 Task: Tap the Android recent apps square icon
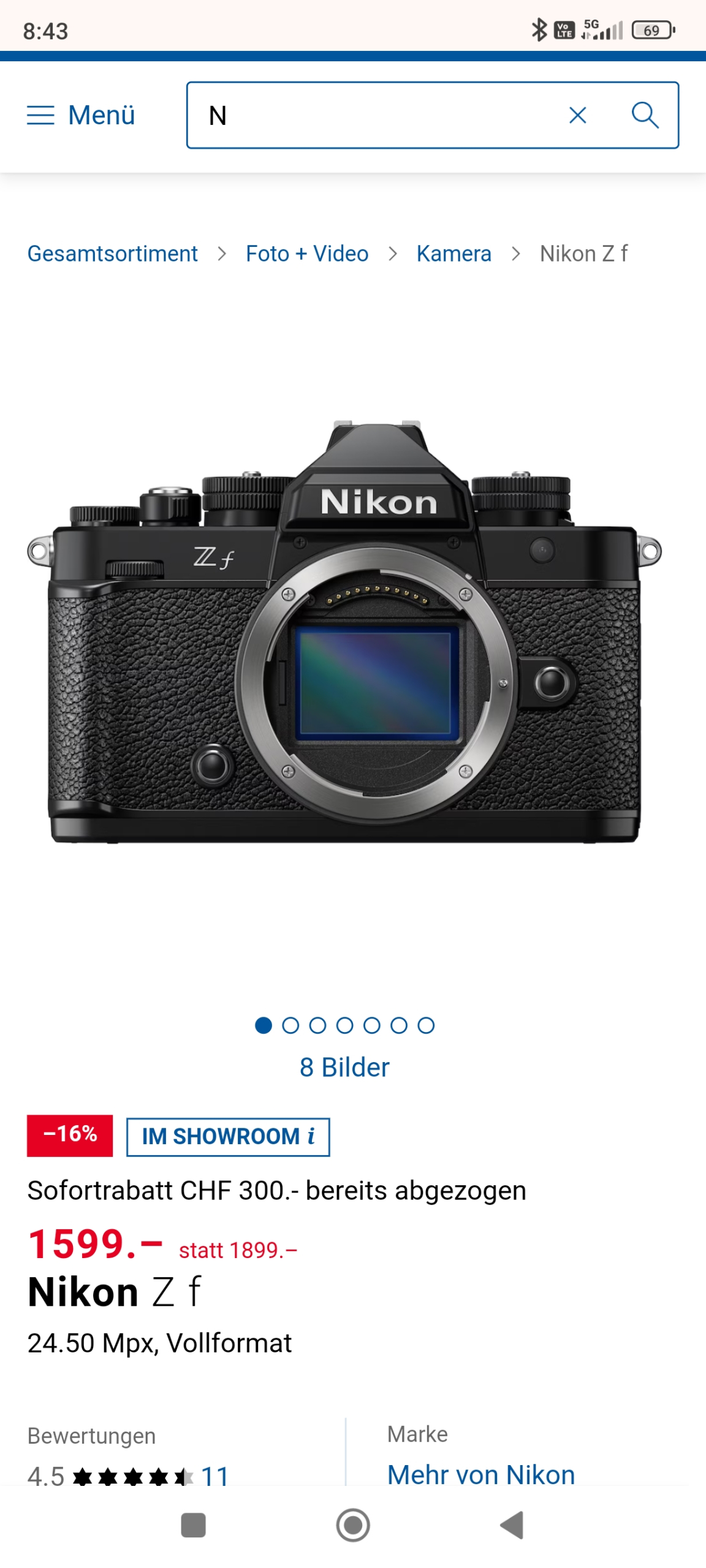(193, 1525)
